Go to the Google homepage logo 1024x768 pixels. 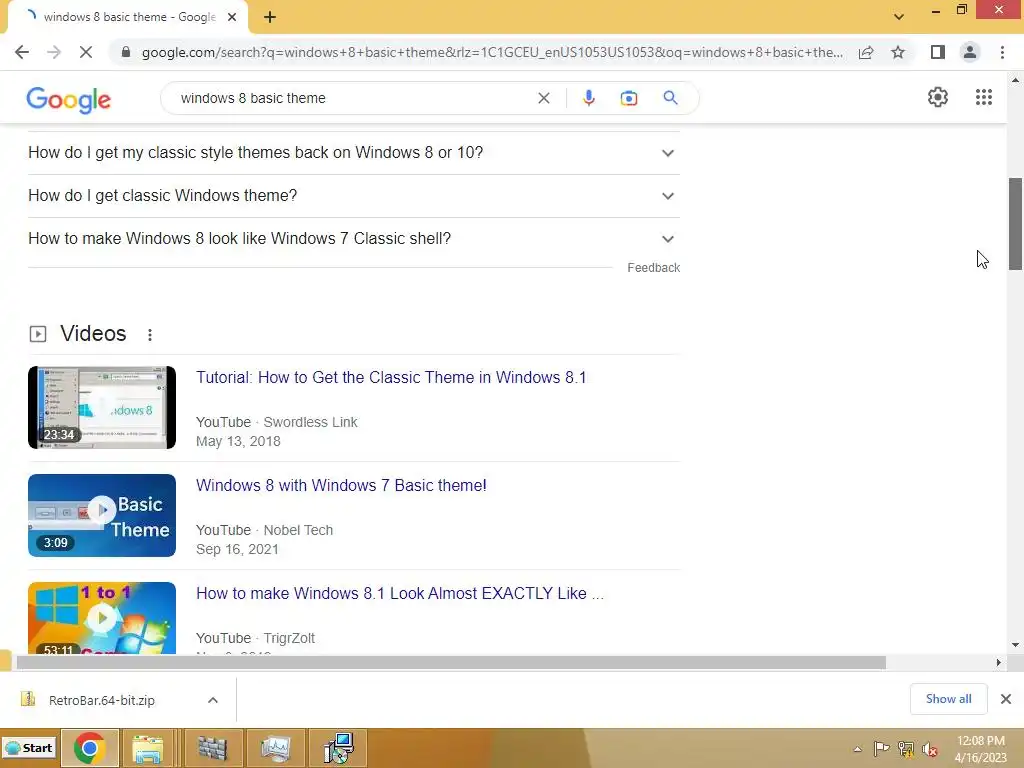[69, 99]
